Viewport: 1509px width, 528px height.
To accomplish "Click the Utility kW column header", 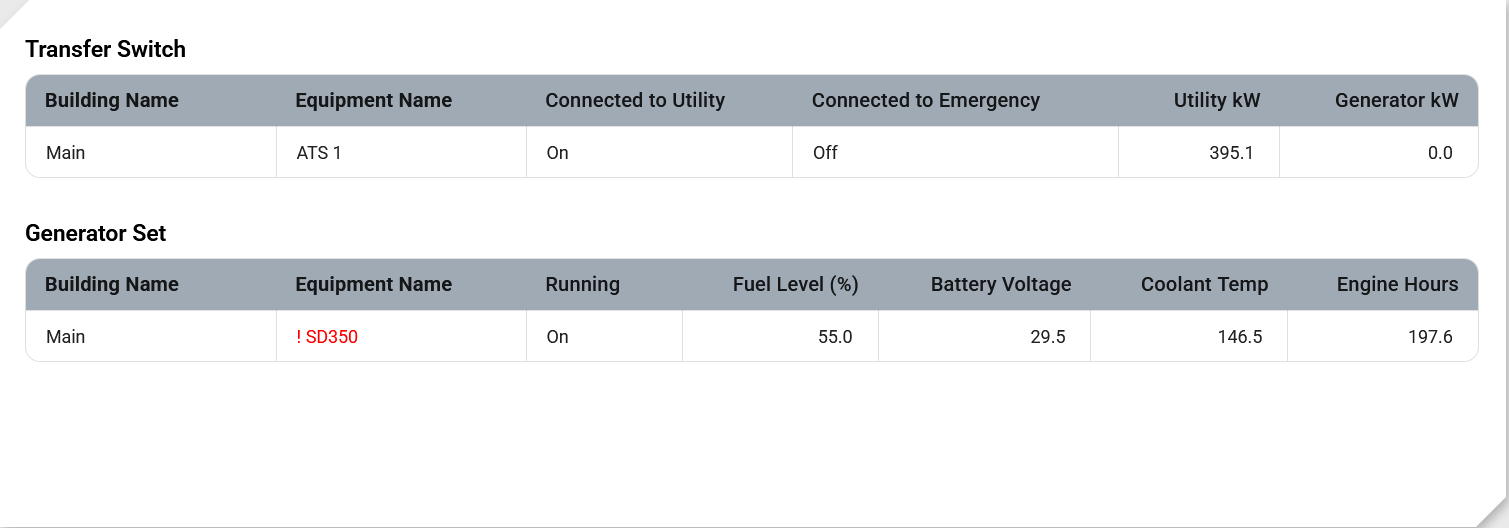I will pyautogui.click(x=1216, y=100).
